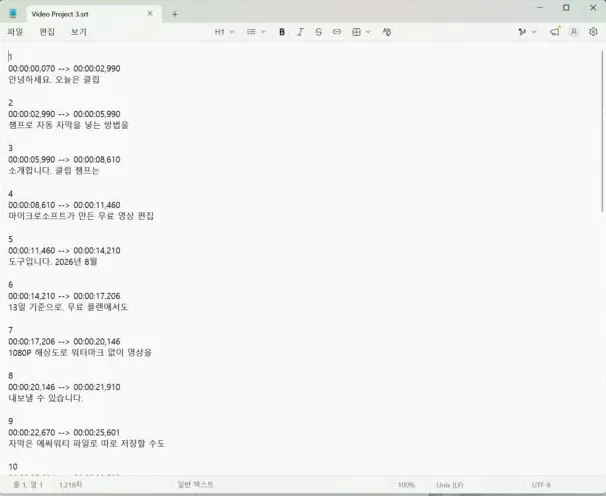
Task: Click the timestamp 00:00:00,070 --> 00:00:02,990
Action: tap(64, 68)
